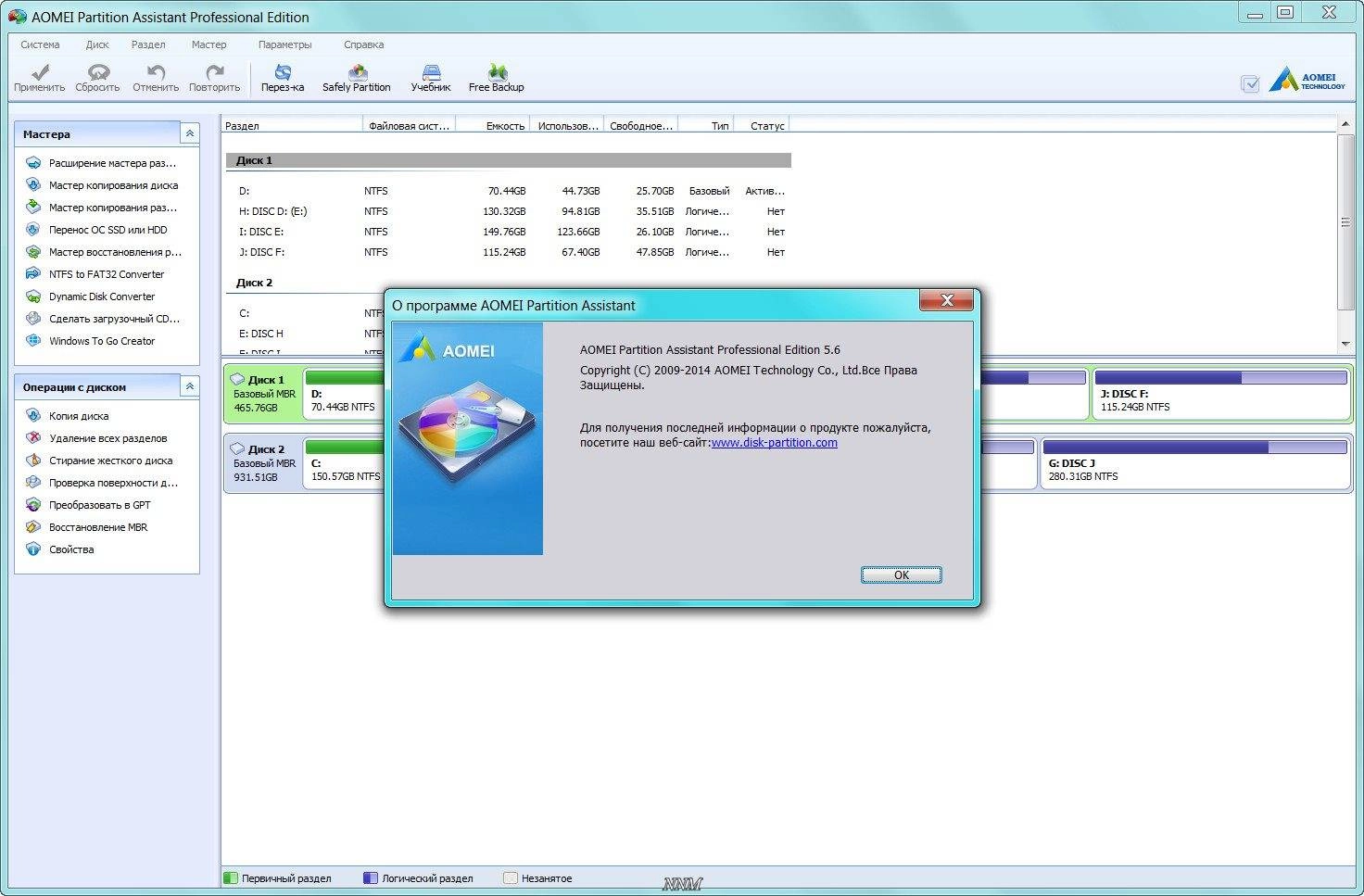Click the Повторить (Redo) toolbar icon
Image resolution: width=1364 pixels, height=896 pixels.
214,78
